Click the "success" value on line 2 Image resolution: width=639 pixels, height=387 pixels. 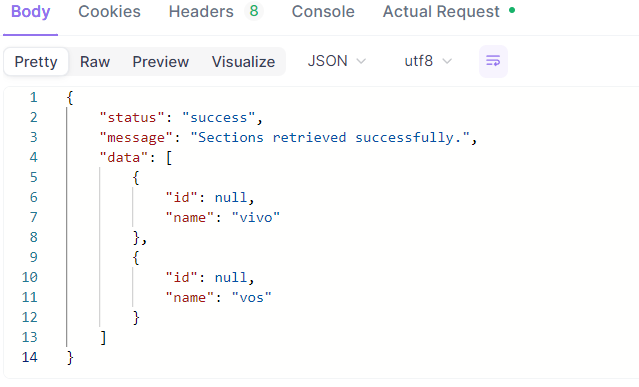coord(218,118)
